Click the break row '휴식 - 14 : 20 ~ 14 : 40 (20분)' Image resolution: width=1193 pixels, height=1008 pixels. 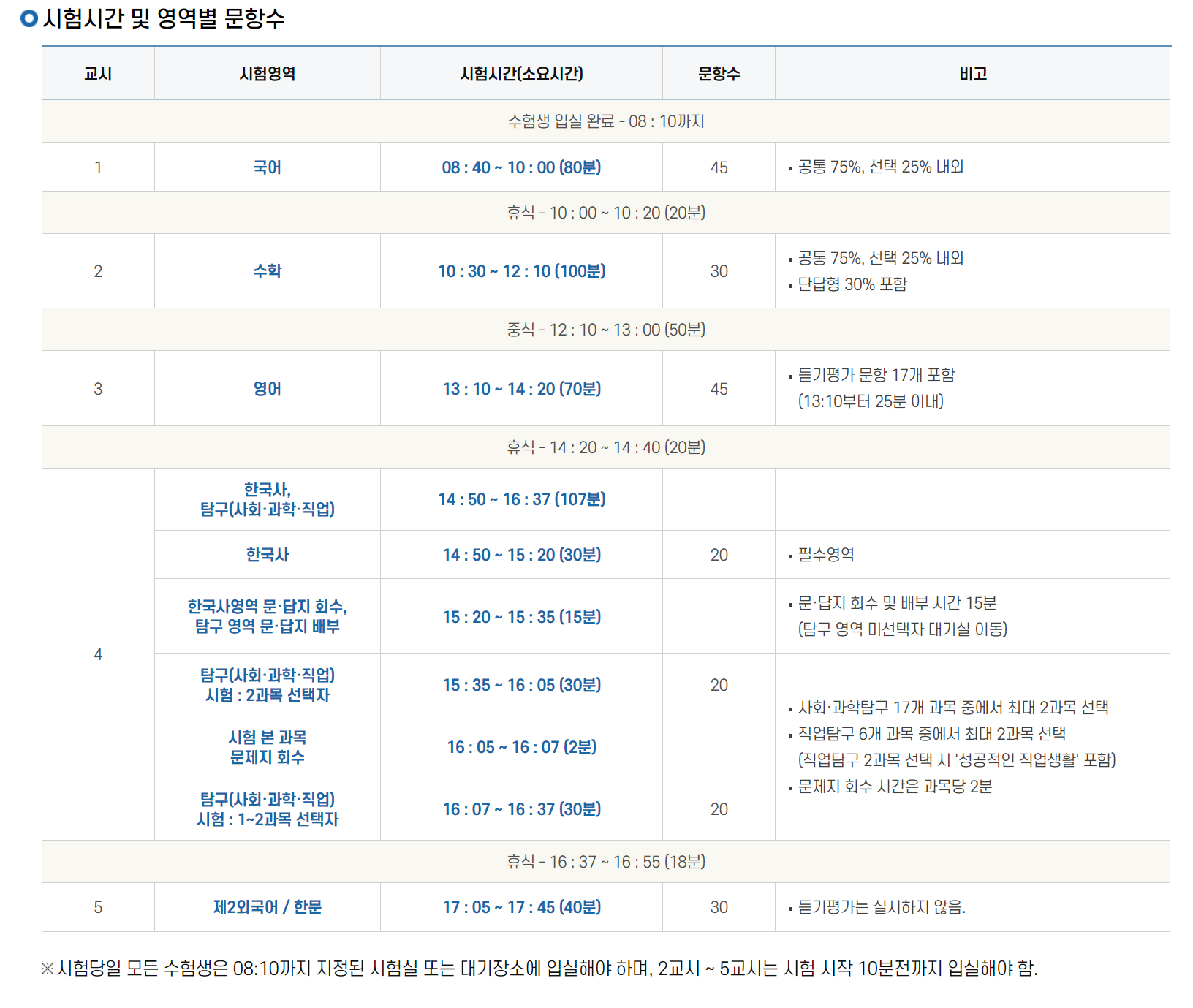pos(606,447)
